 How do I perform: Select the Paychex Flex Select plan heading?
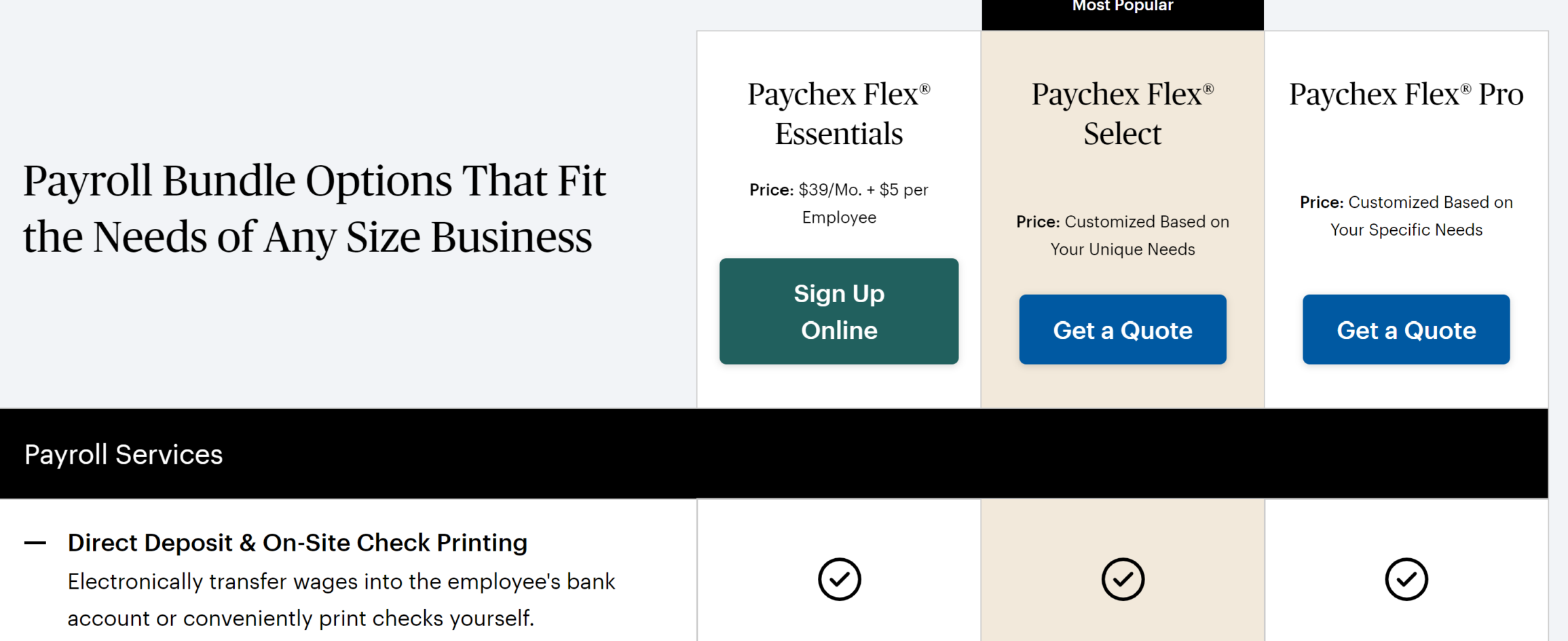tap(1122, 113)
